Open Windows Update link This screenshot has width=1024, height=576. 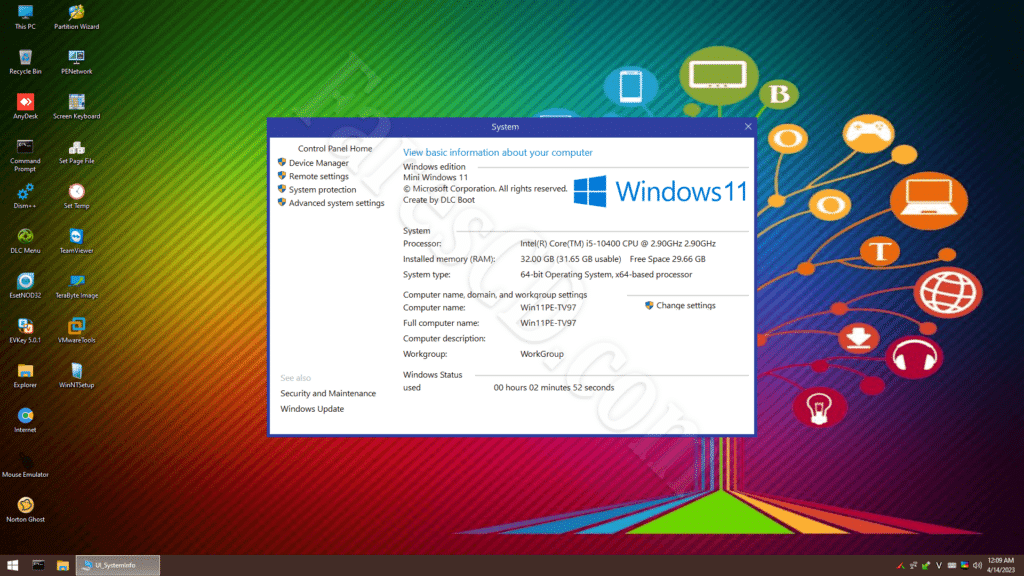tap(312, 409)
